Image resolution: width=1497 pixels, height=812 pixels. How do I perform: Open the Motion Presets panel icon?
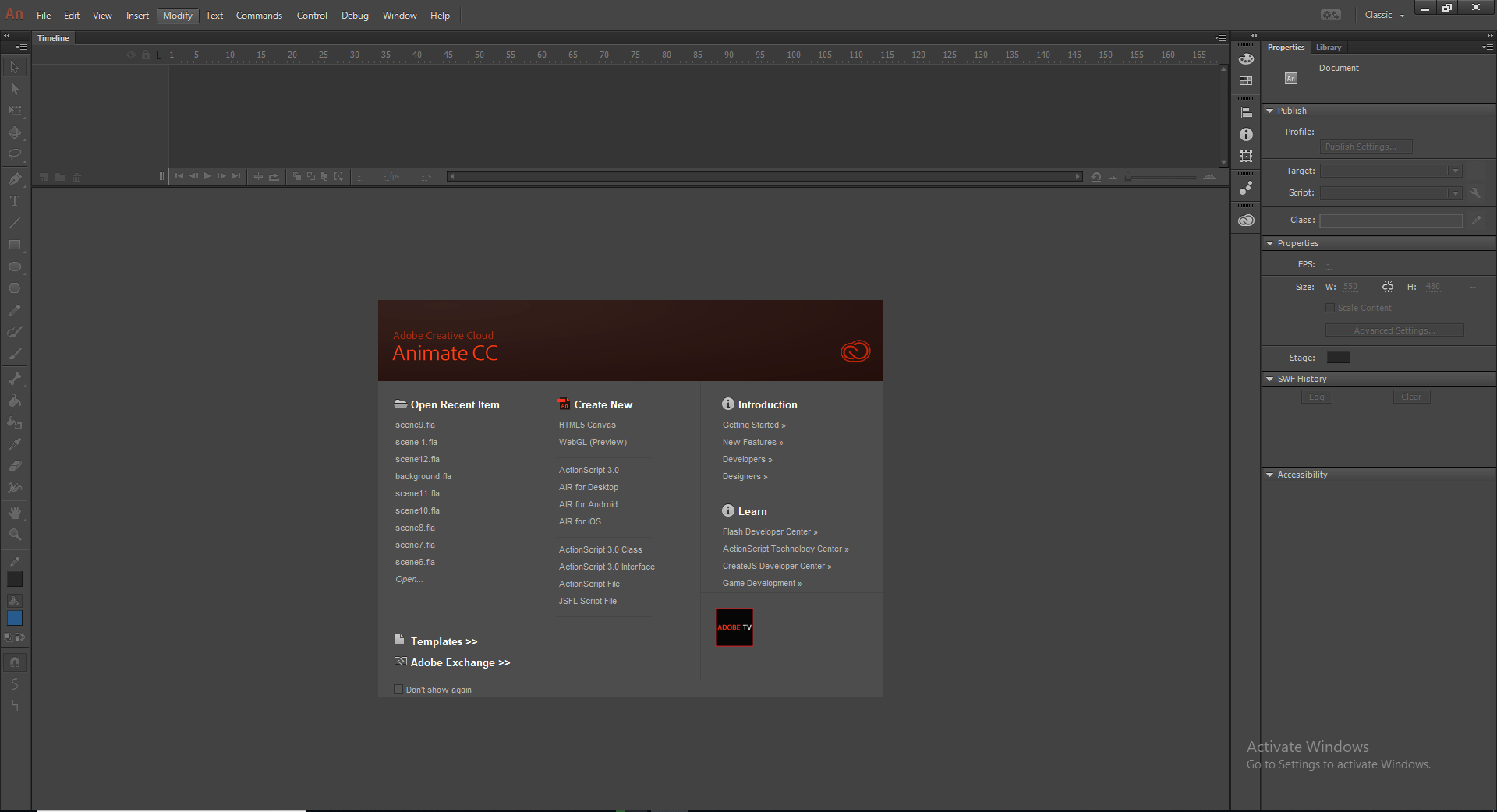(1246, 188)
